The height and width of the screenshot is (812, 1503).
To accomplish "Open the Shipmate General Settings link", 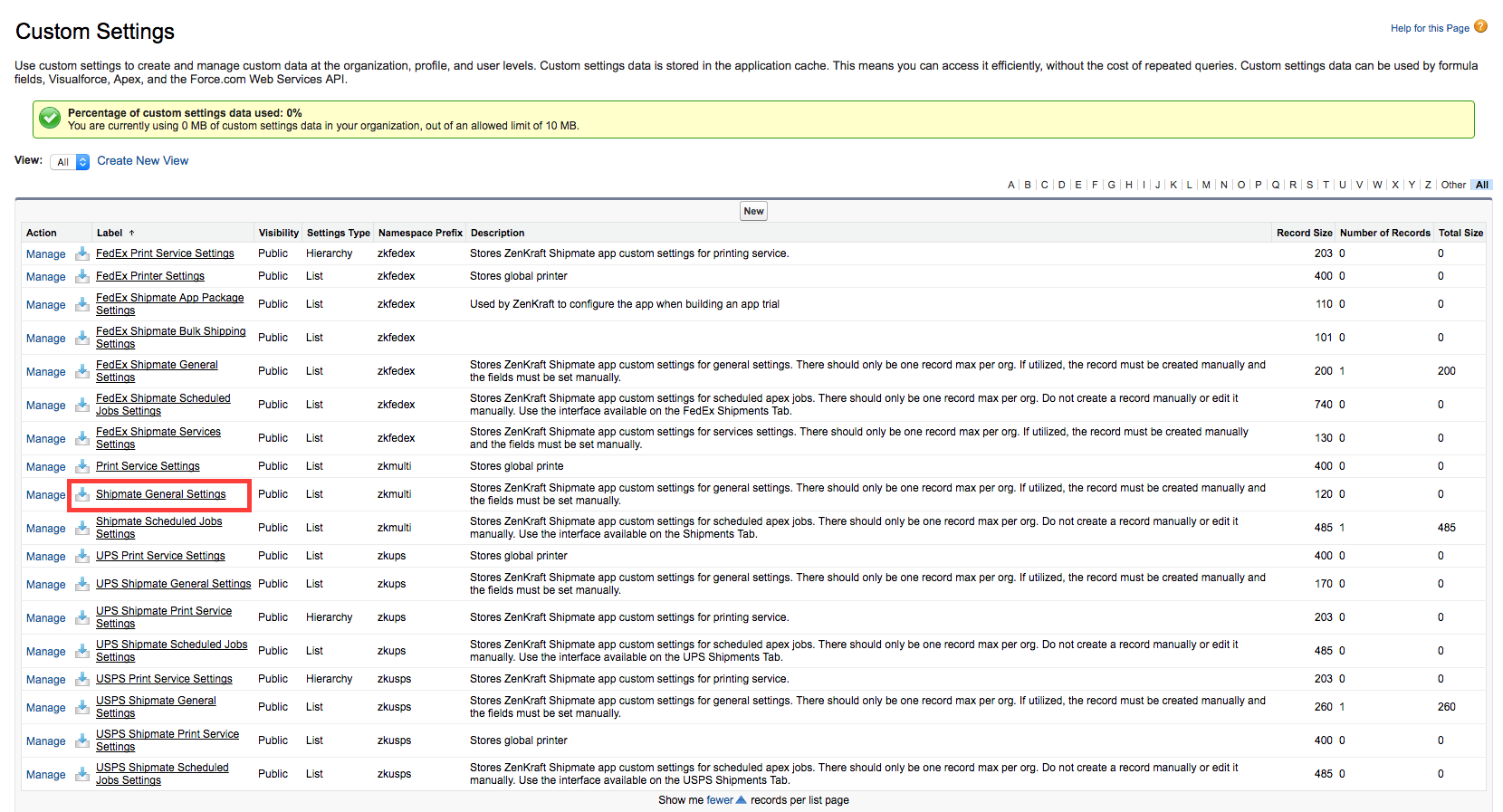I will click(161, 494).
